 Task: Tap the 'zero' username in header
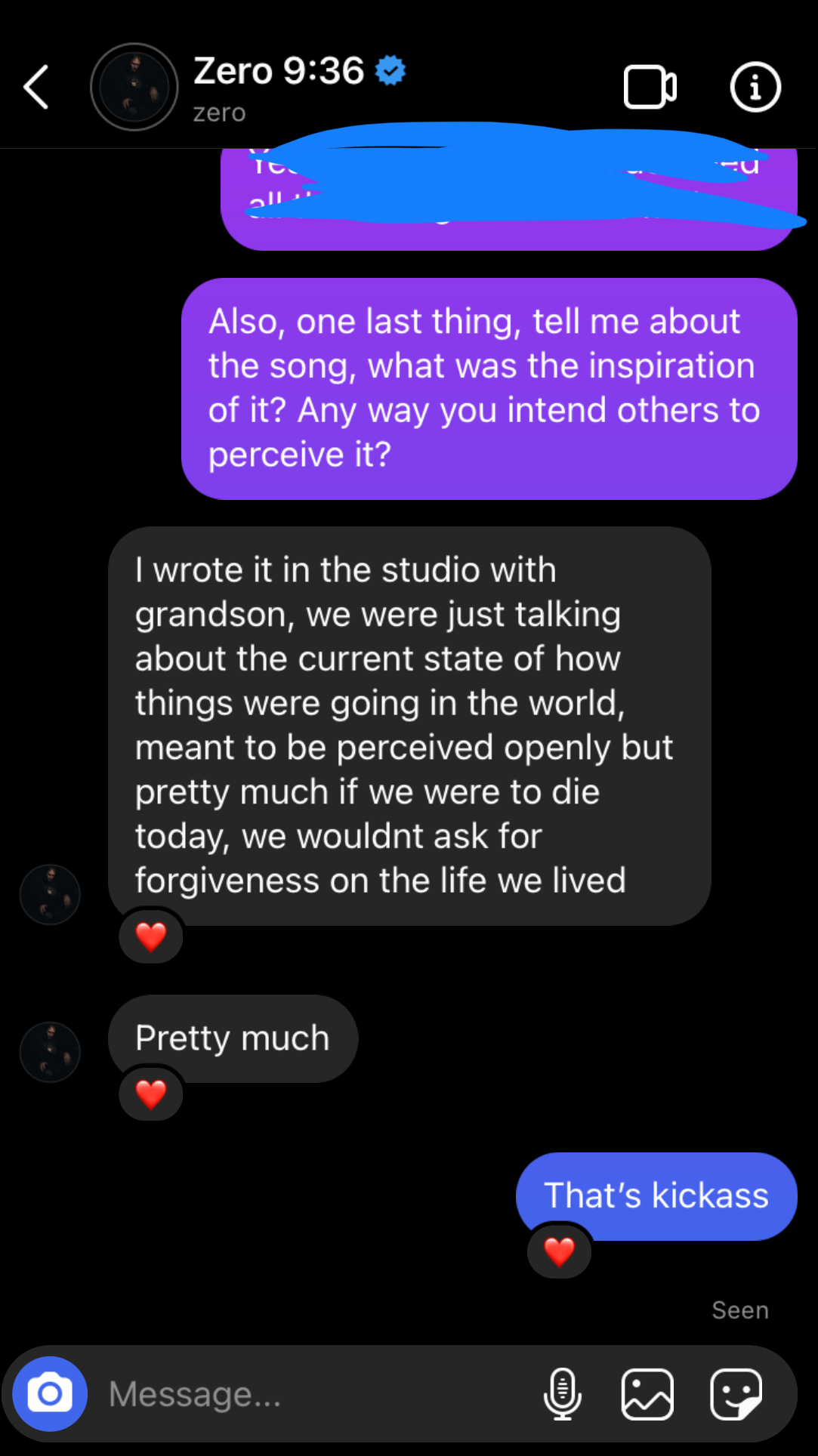click(x=219, y=113)
